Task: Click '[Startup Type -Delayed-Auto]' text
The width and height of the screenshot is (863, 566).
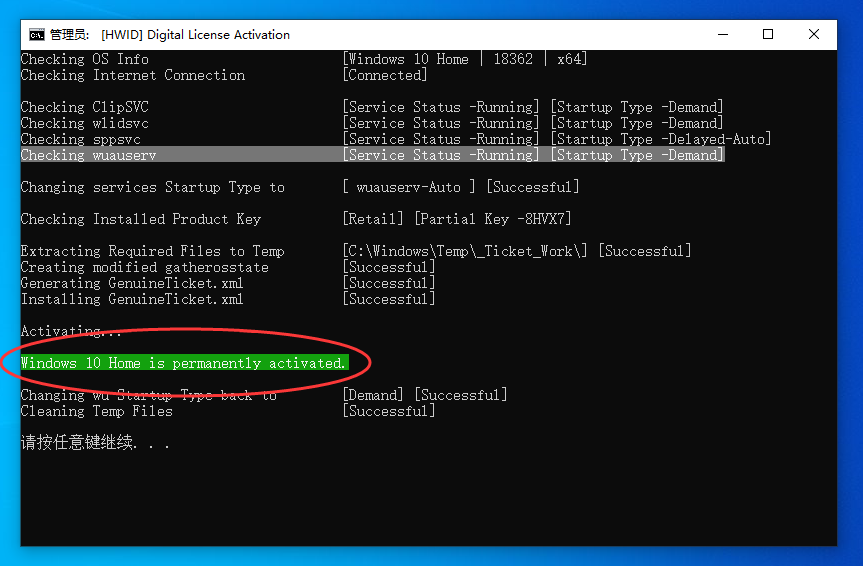Action: (x=661, y=139)
